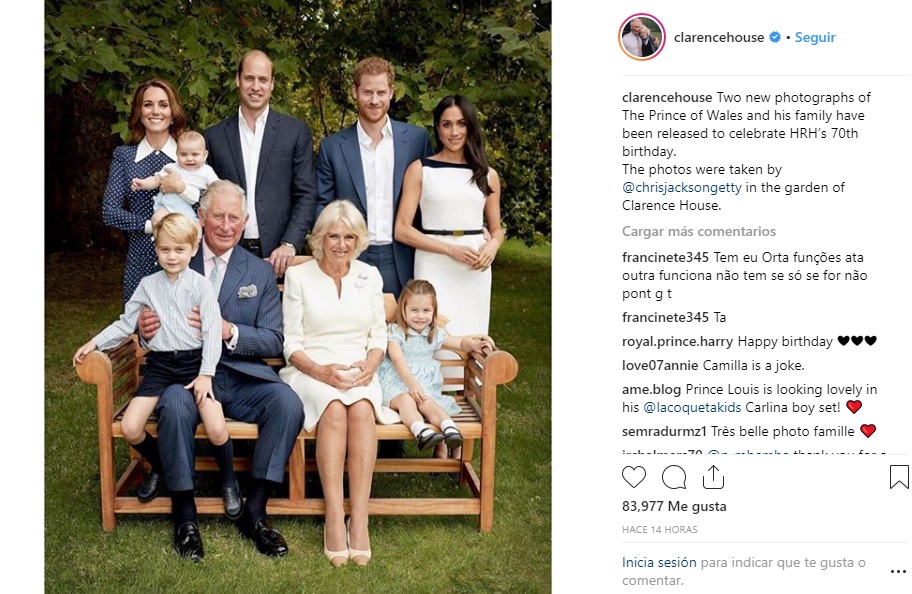The height and width of the screenshot is (594, 912).
Task: Open comments with the speech bubble icon
Action: (x=674, y=478)
